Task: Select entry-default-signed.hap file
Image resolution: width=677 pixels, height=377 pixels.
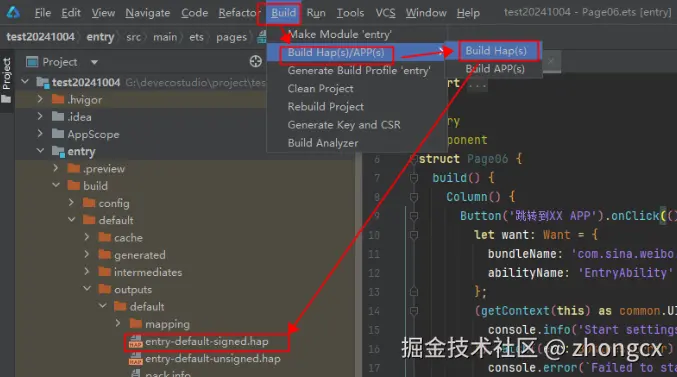Action: 207,342
